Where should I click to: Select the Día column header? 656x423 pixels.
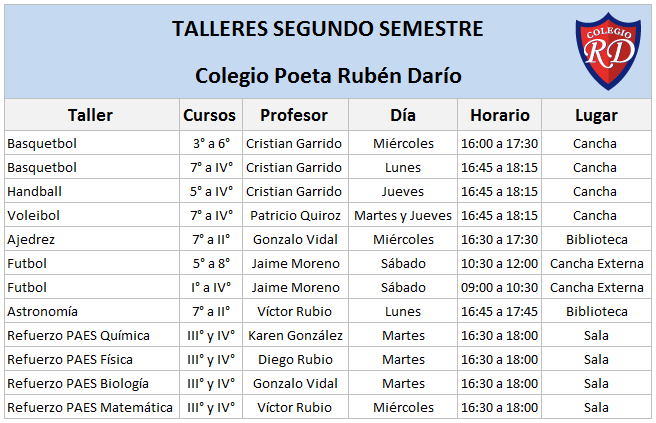(403, 115)
